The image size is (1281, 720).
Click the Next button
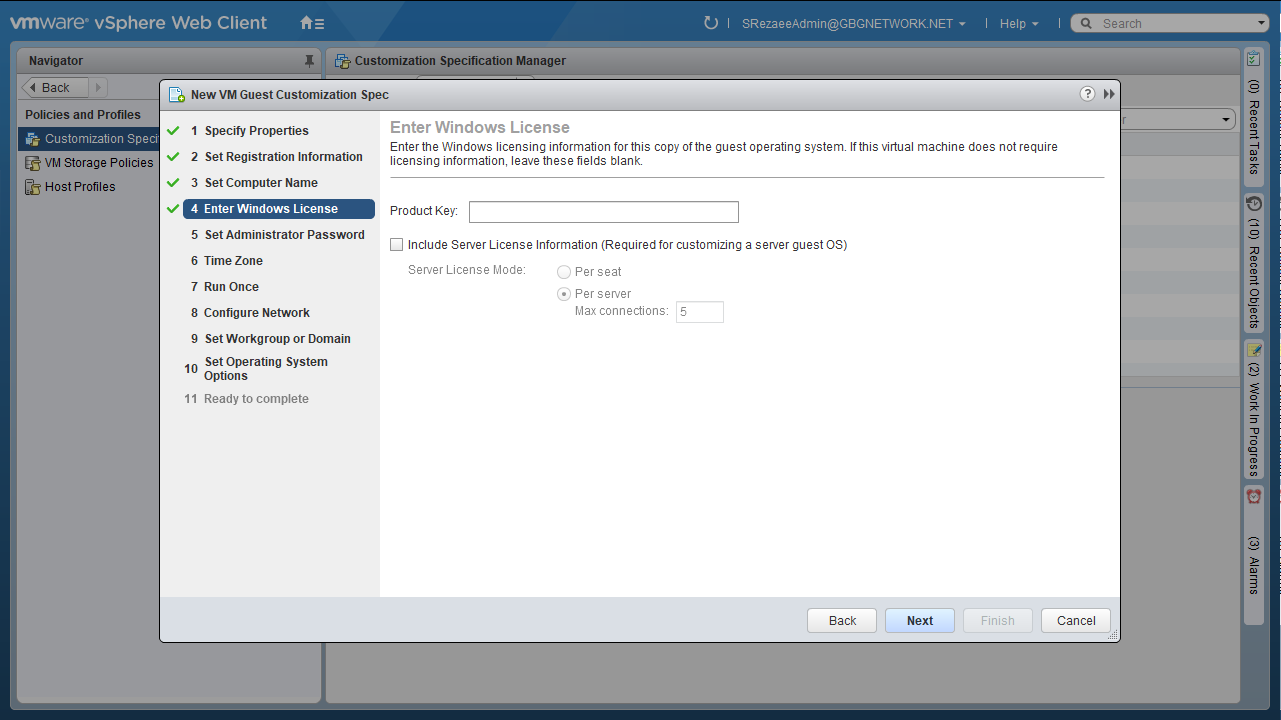919,621
